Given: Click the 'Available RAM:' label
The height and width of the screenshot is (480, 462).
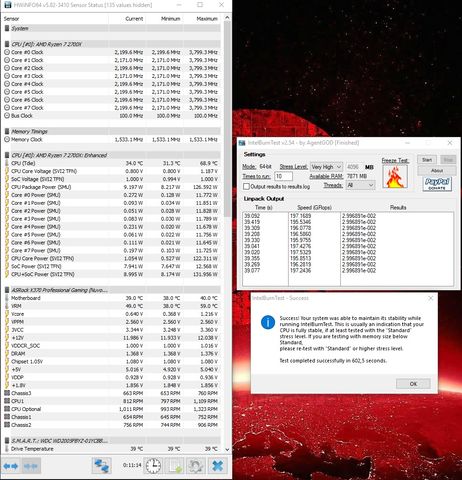Looking at the screenshot, I should [326, 176].
